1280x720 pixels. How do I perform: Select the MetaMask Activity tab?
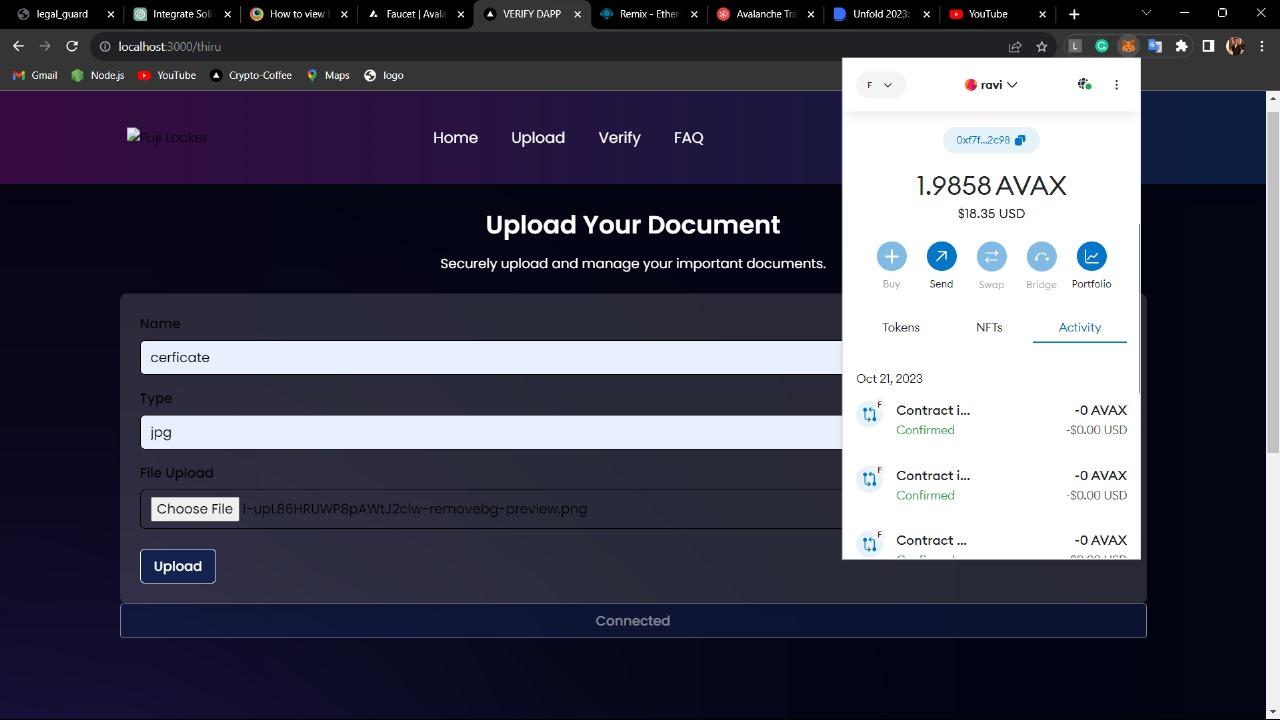[1080, 327]
